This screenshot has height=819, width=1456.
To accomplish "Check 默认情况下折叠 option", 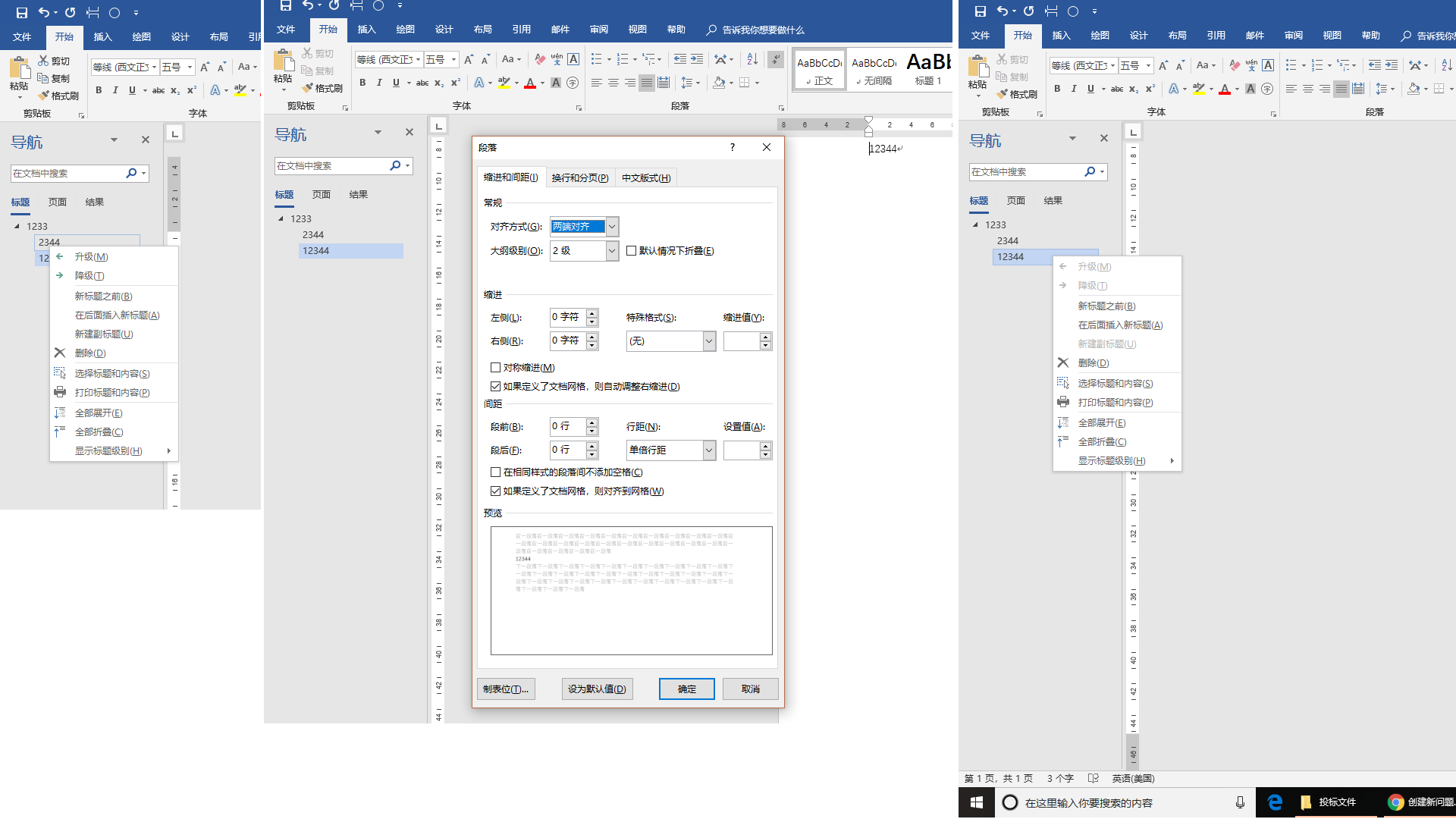I will pyautogui.click(x=631, y=251).
